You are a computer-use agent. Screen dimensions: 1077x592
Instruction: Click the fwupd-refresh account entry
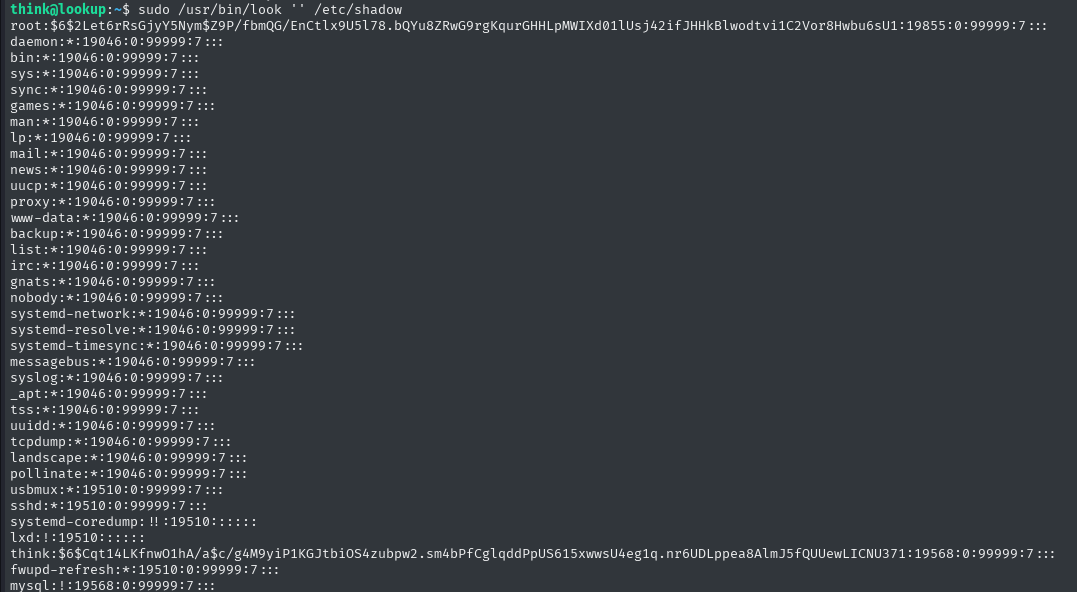pos(145,569)
